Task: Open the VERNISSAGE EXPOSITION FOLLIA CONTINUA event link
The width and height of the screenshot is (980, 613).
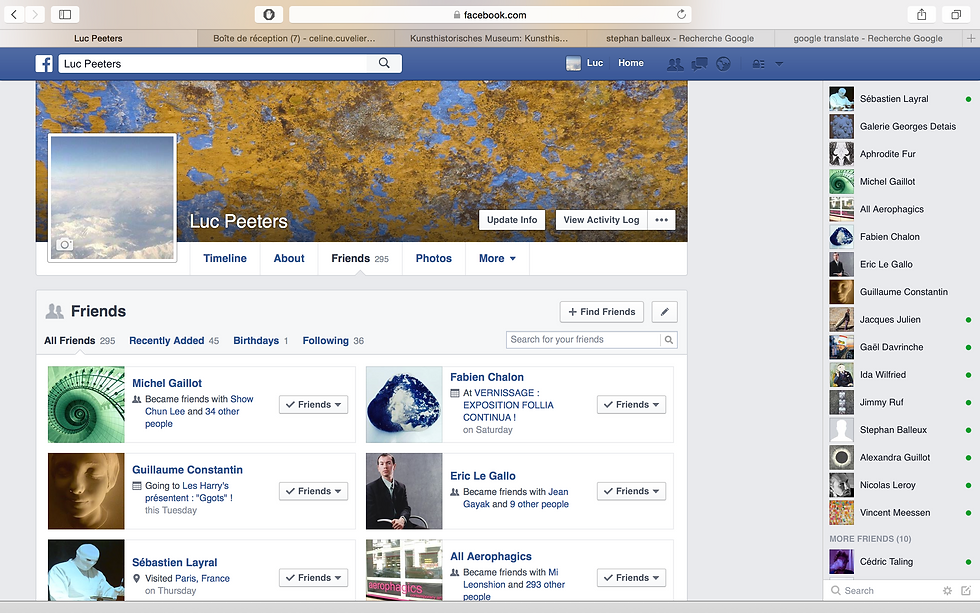Action: (x=508, y=405)
